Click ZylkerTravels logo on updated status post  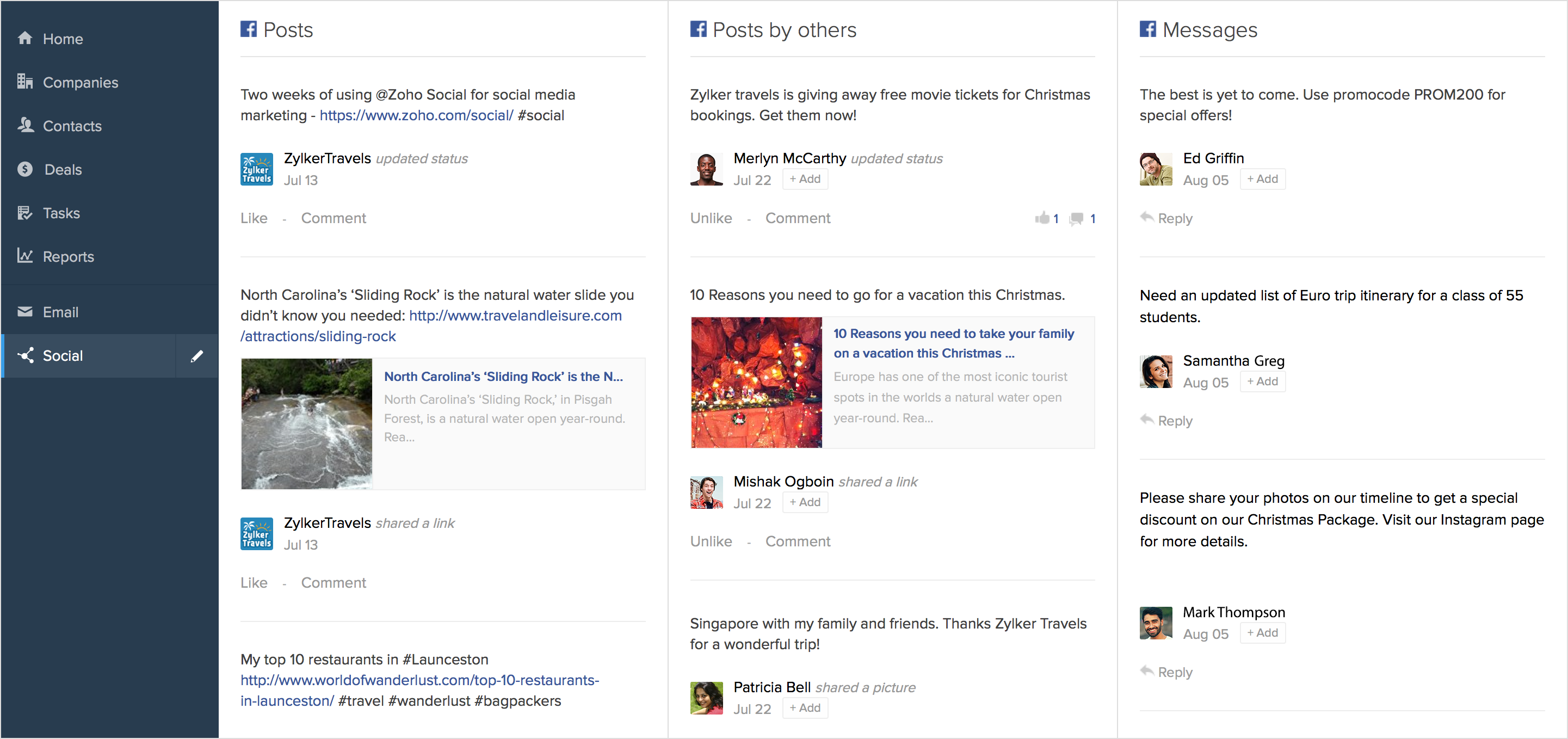pyautogui.click(x=257, y=169)
